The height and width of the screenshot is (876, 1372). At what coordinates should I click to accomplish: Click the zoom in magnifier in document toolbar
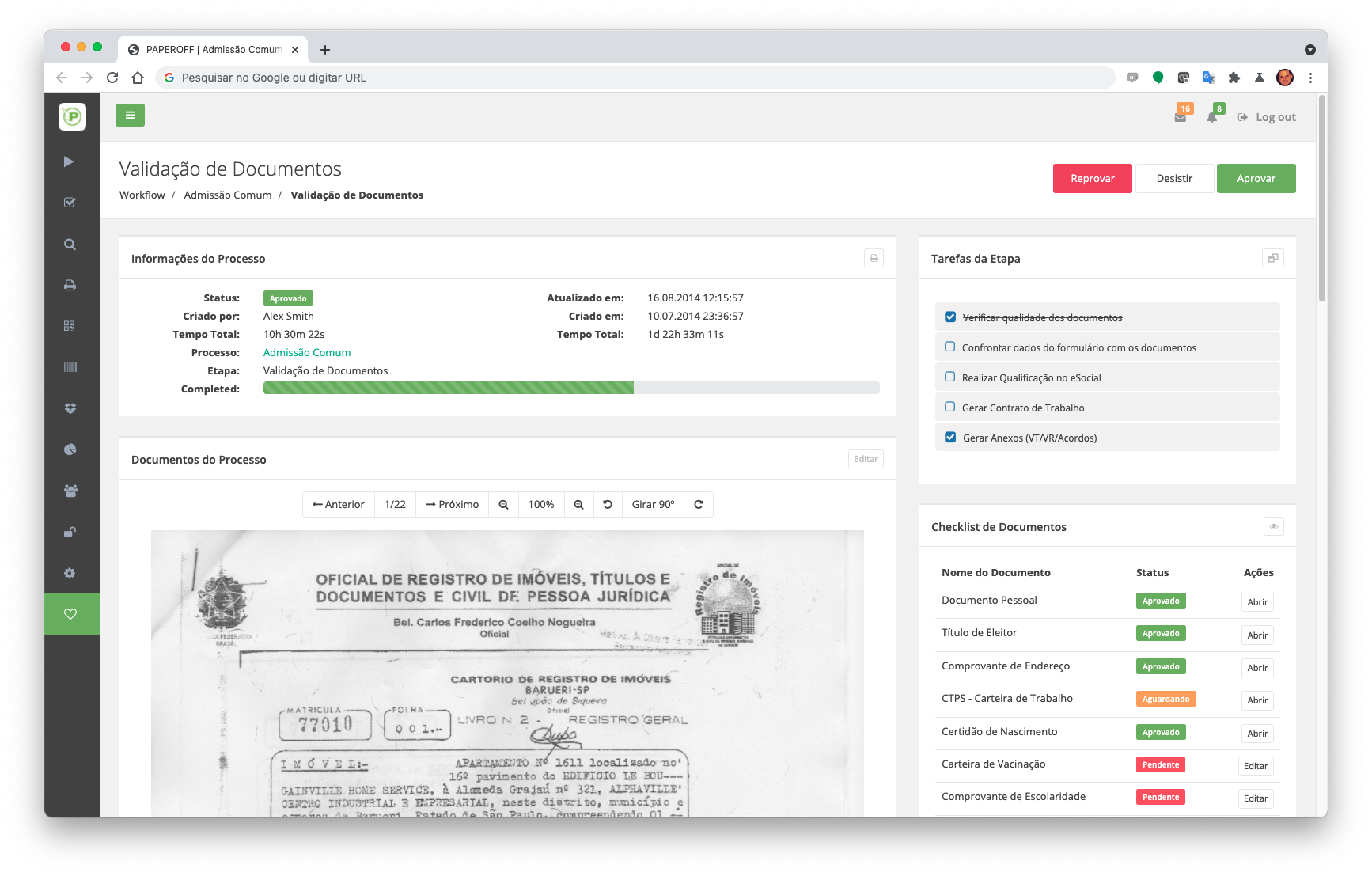click(578, 505)
